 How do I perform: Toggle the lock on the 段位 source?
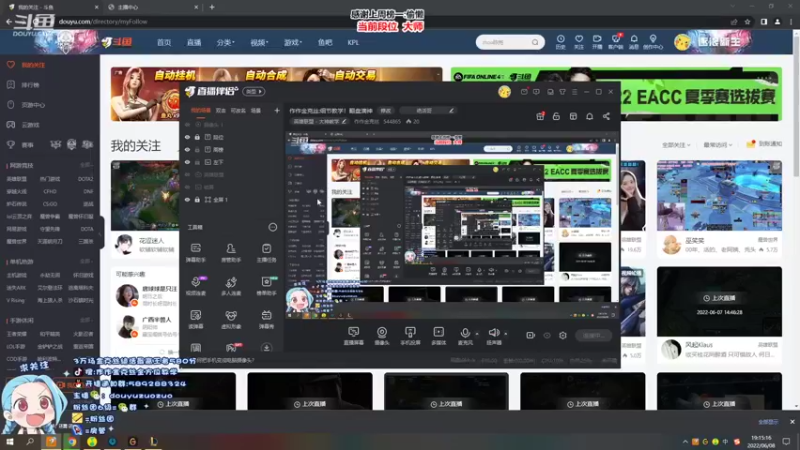[197, 137]
